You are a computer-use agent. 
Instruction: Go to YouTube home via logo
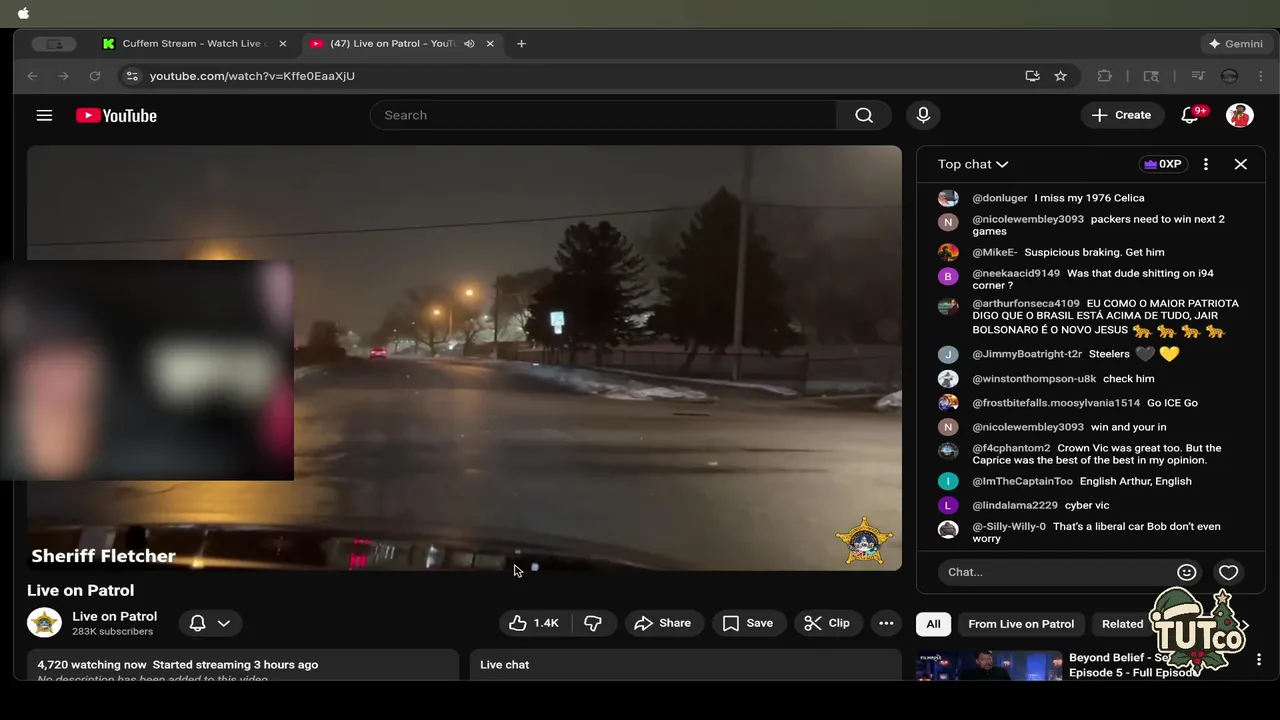pos(116,116)
